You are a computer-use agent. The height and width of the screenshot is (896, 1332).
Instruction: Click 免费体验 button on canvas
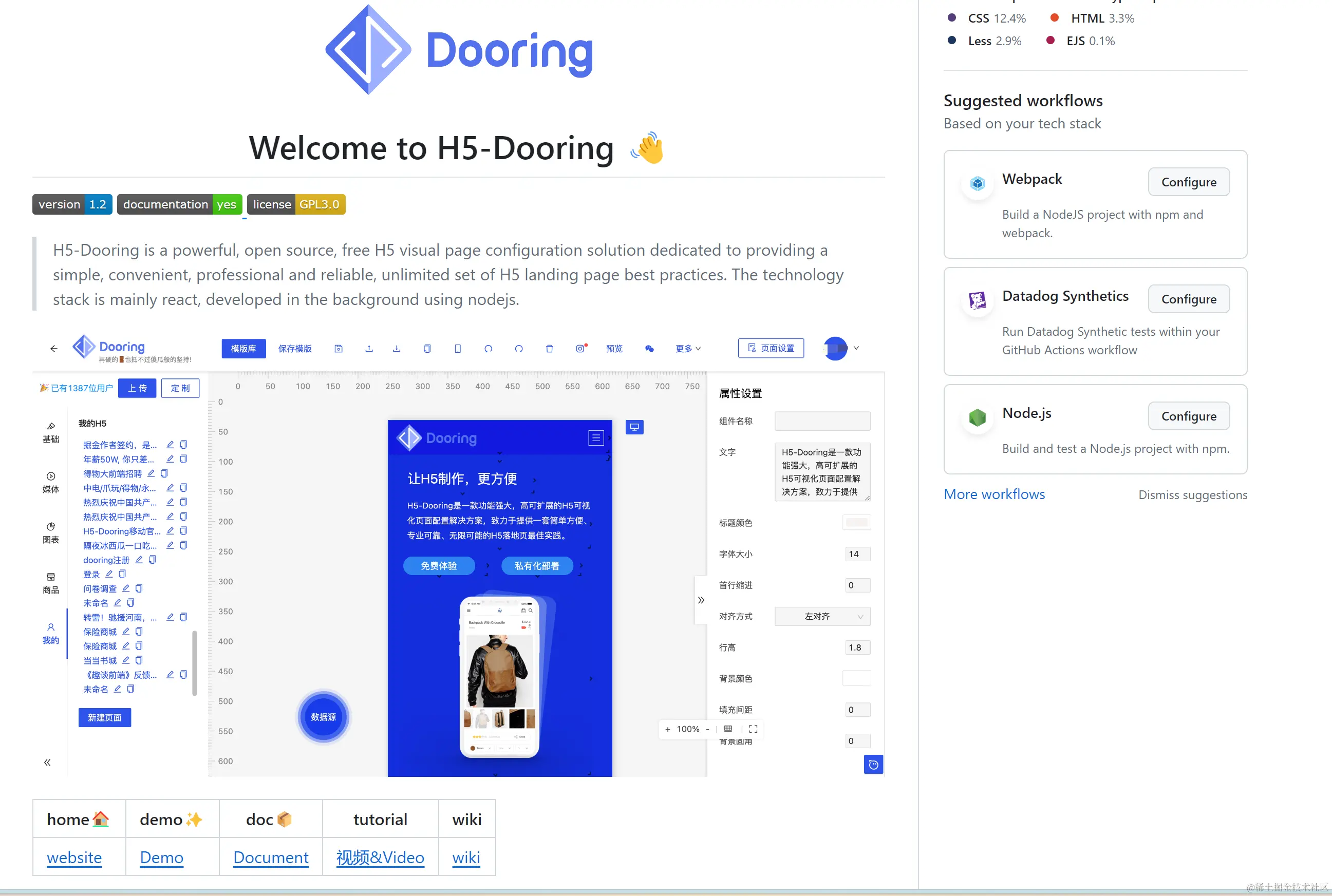coord(439,566)
